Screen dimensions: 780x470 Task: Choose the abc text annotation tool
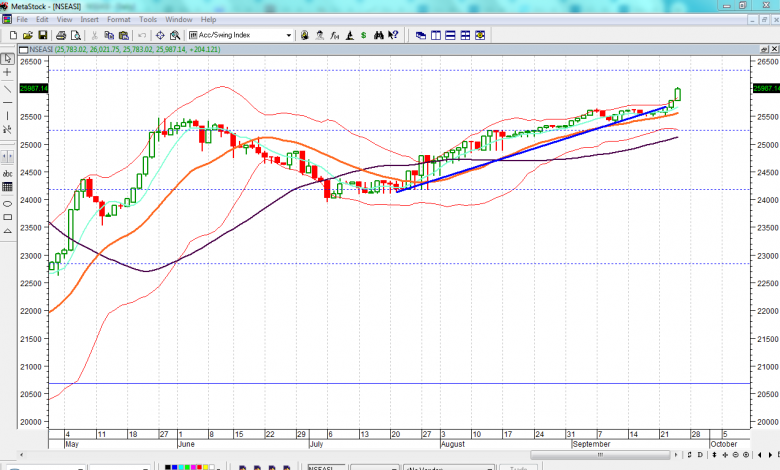(x=8, y=172)
